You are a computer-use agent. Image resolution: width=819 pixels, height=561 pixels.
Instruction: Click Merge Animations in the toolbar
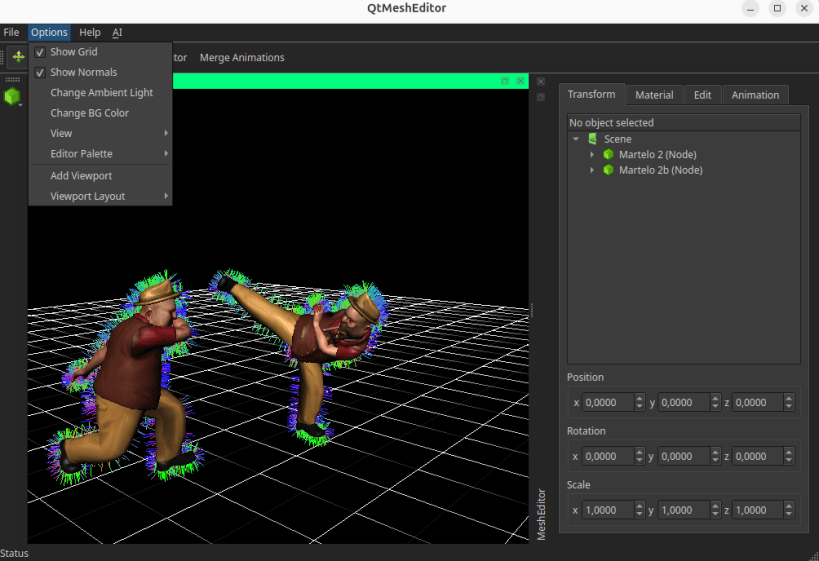pos(242,58)
